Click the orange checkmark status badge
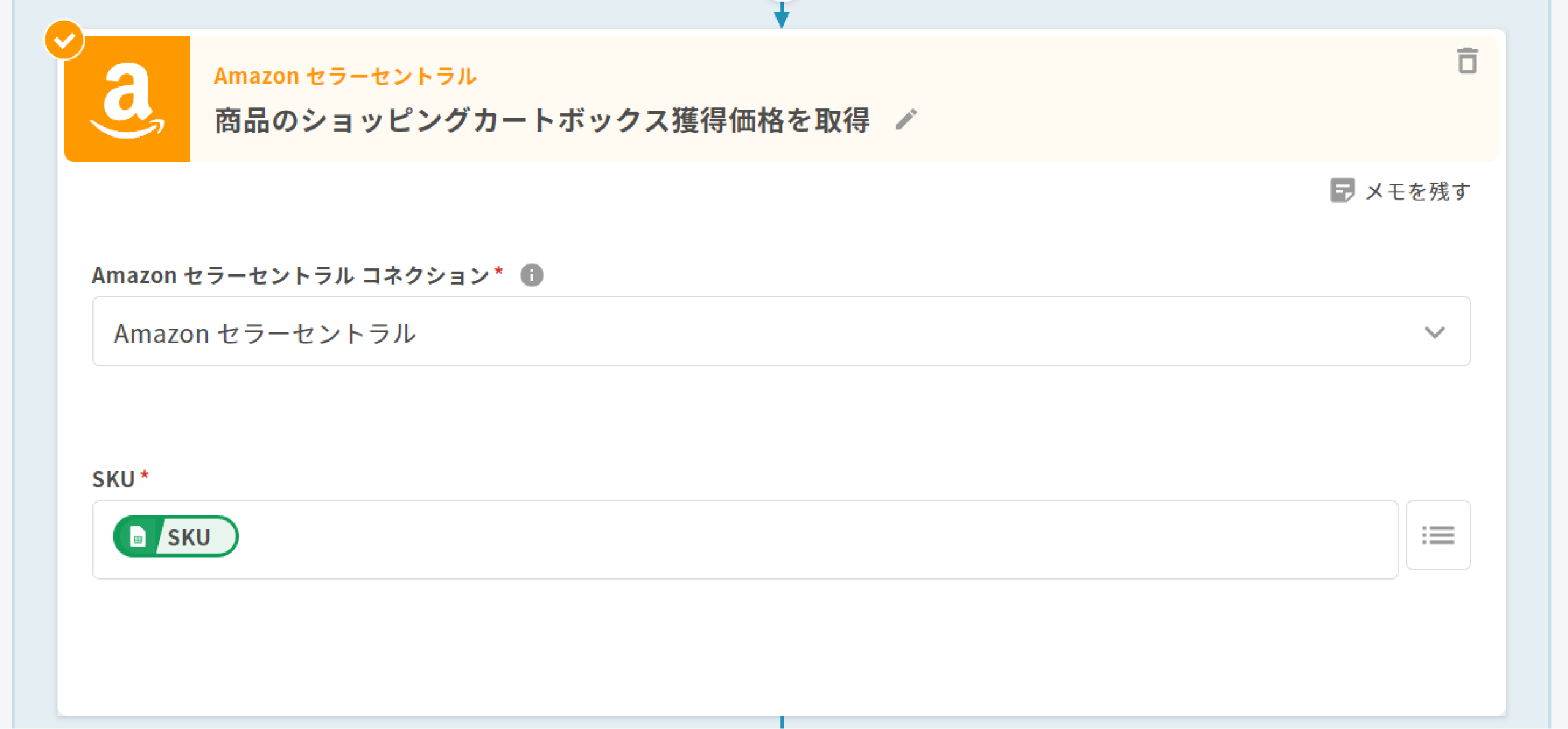Image resolution: width=1568 pixels, height=729 pixels. (x=64, y=40)
